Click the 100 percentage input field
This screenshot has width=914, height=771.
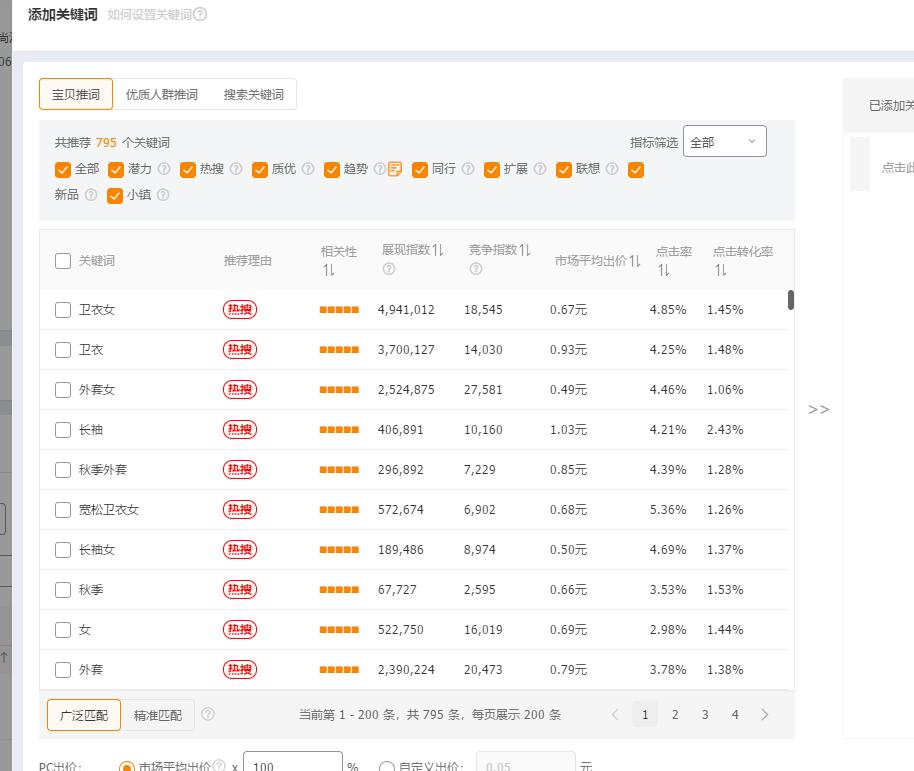coord(291,763)
